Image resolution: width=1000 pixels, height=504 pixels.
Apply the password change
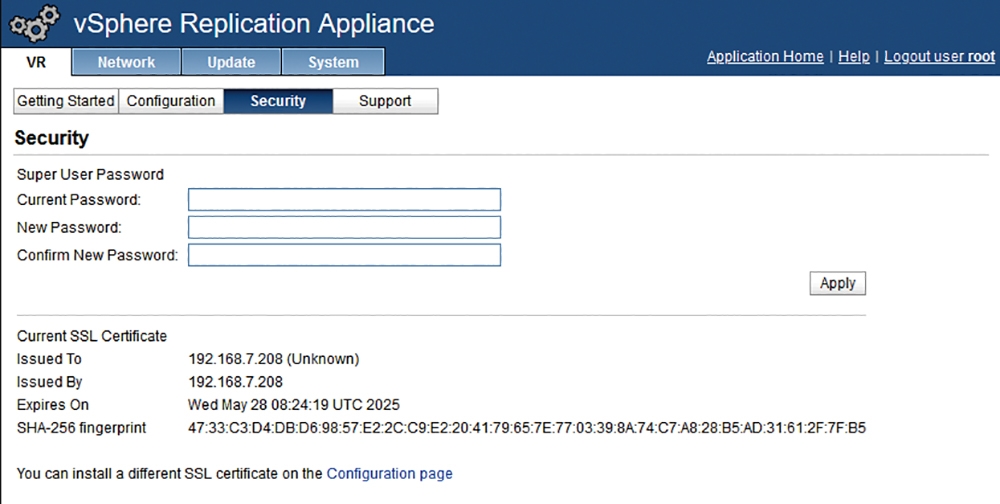tap(837, 283)
